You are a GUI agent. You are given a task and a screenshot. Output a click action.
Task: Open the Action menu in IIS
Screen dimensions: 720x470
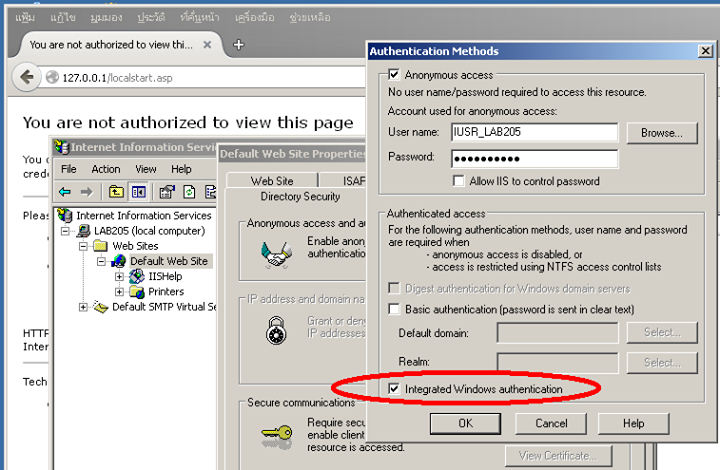click(x=105, y=169)
